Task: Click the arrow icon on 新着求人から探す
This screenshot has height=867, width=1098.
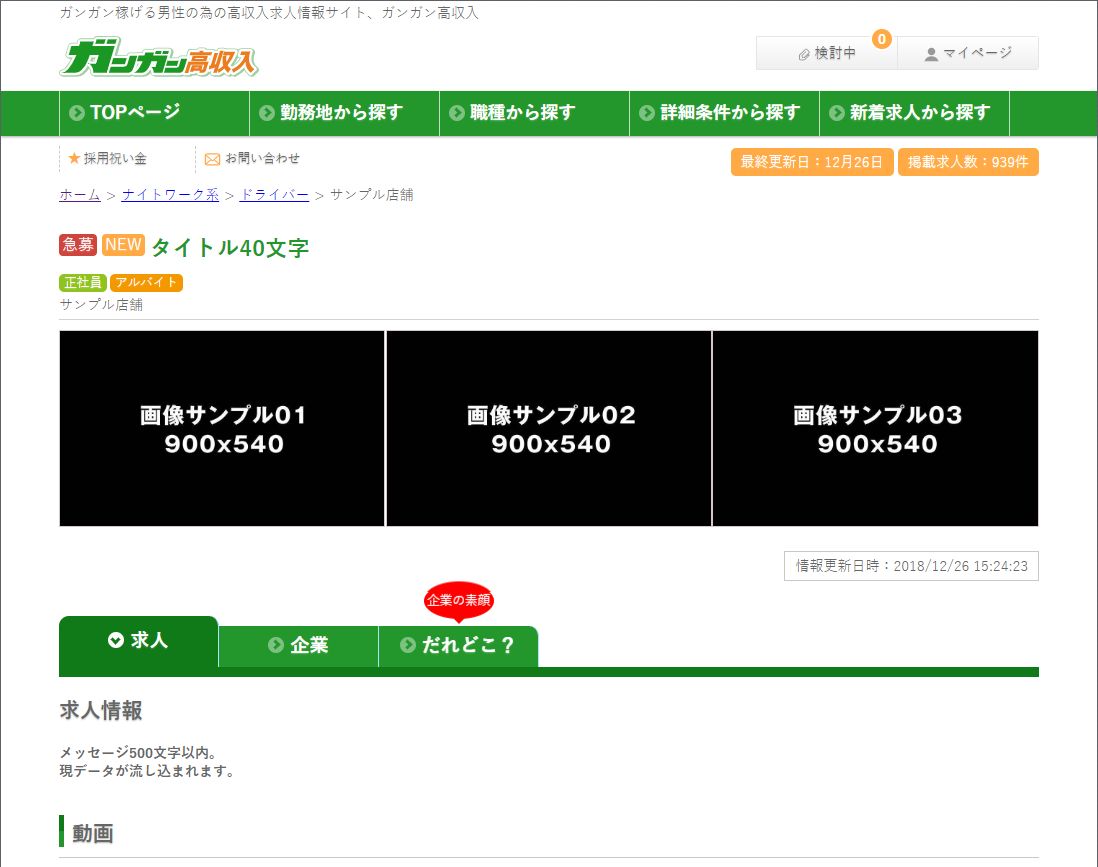Action: tap(837, 113)
